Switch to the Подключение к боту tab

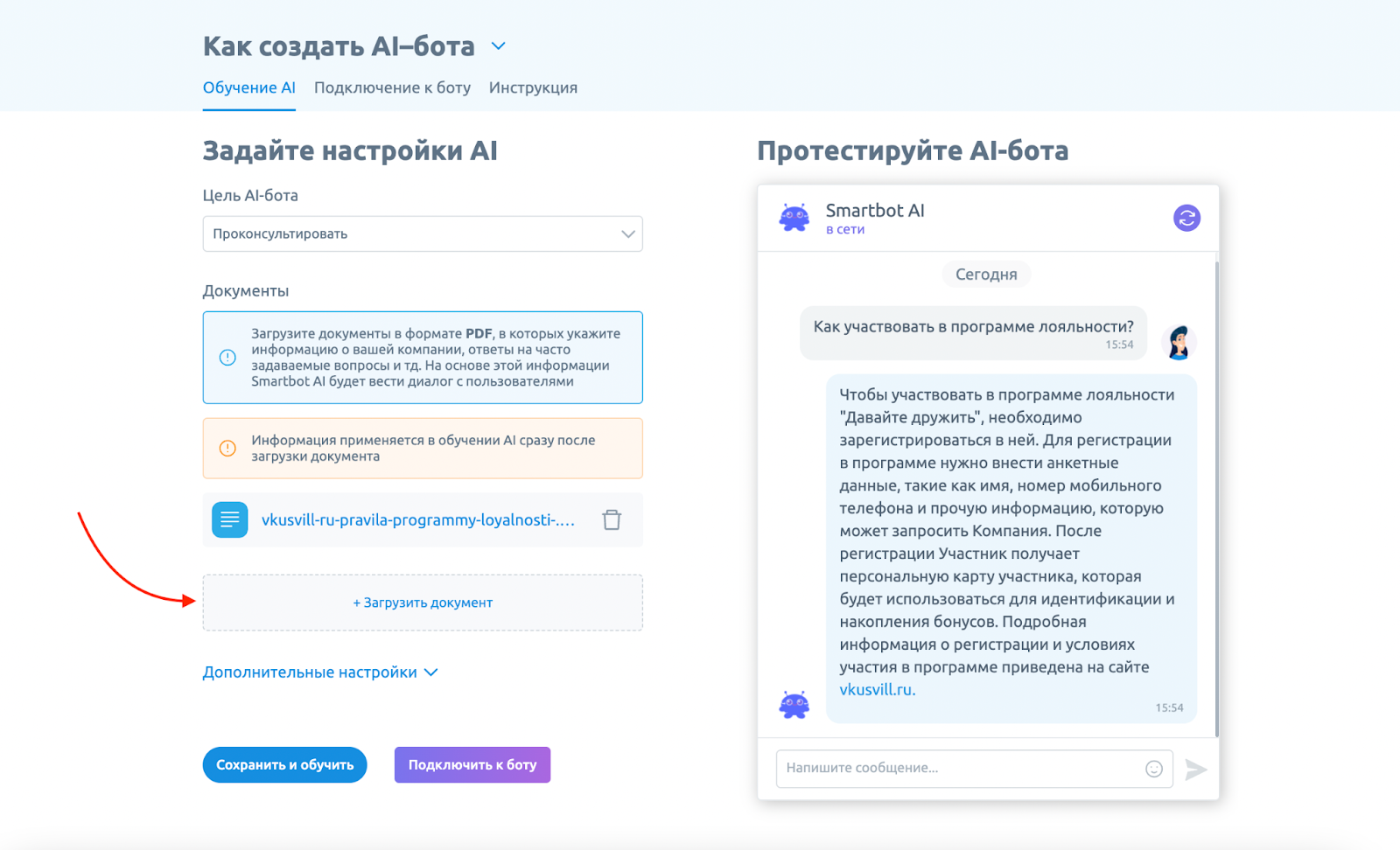tap(392, 87)
